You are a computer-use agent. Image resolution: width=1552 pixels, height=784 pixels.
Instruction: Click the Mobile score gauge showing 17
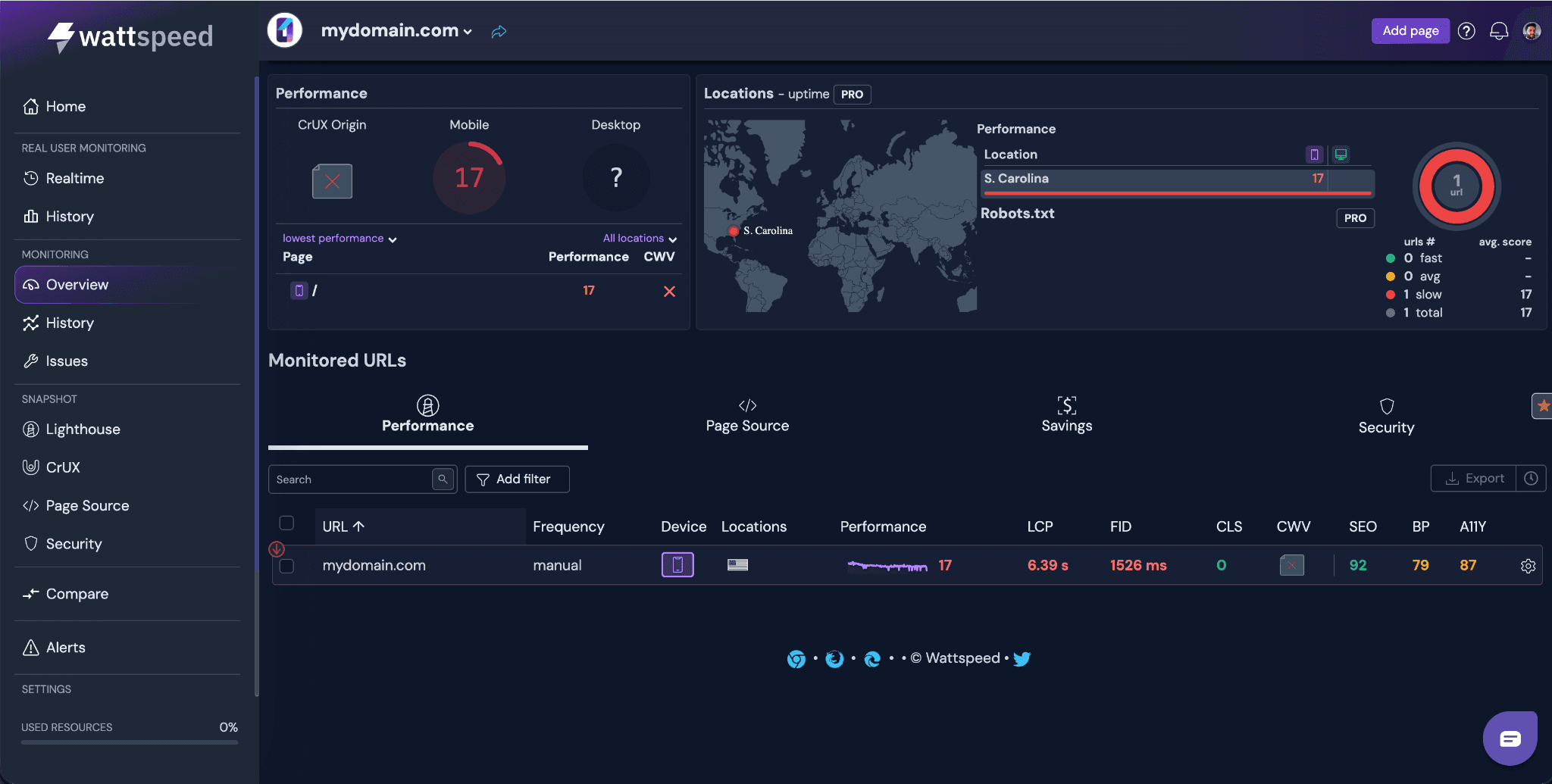pos(469,178)
